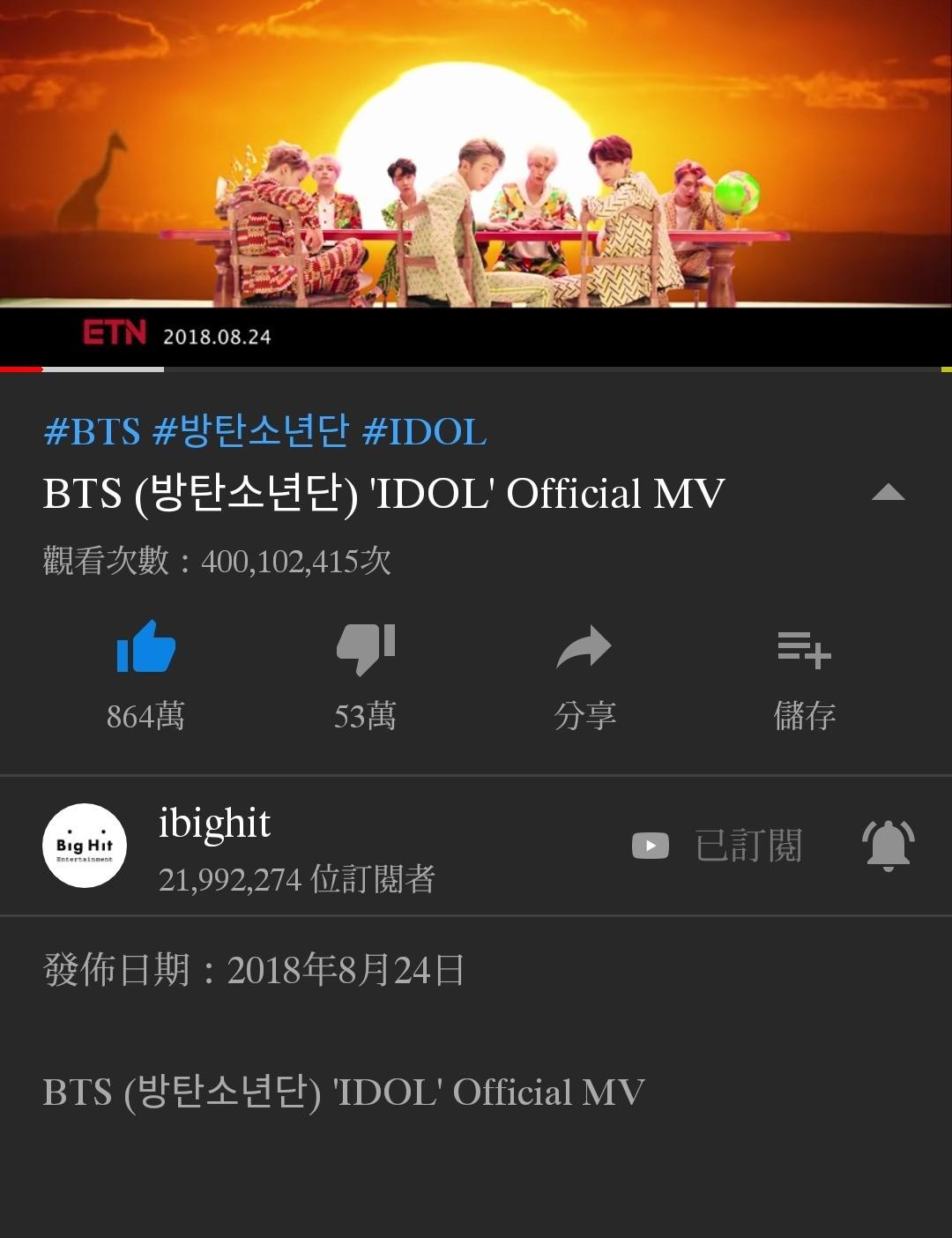
Task: Tap the share arrow icon
Action: 584,647
